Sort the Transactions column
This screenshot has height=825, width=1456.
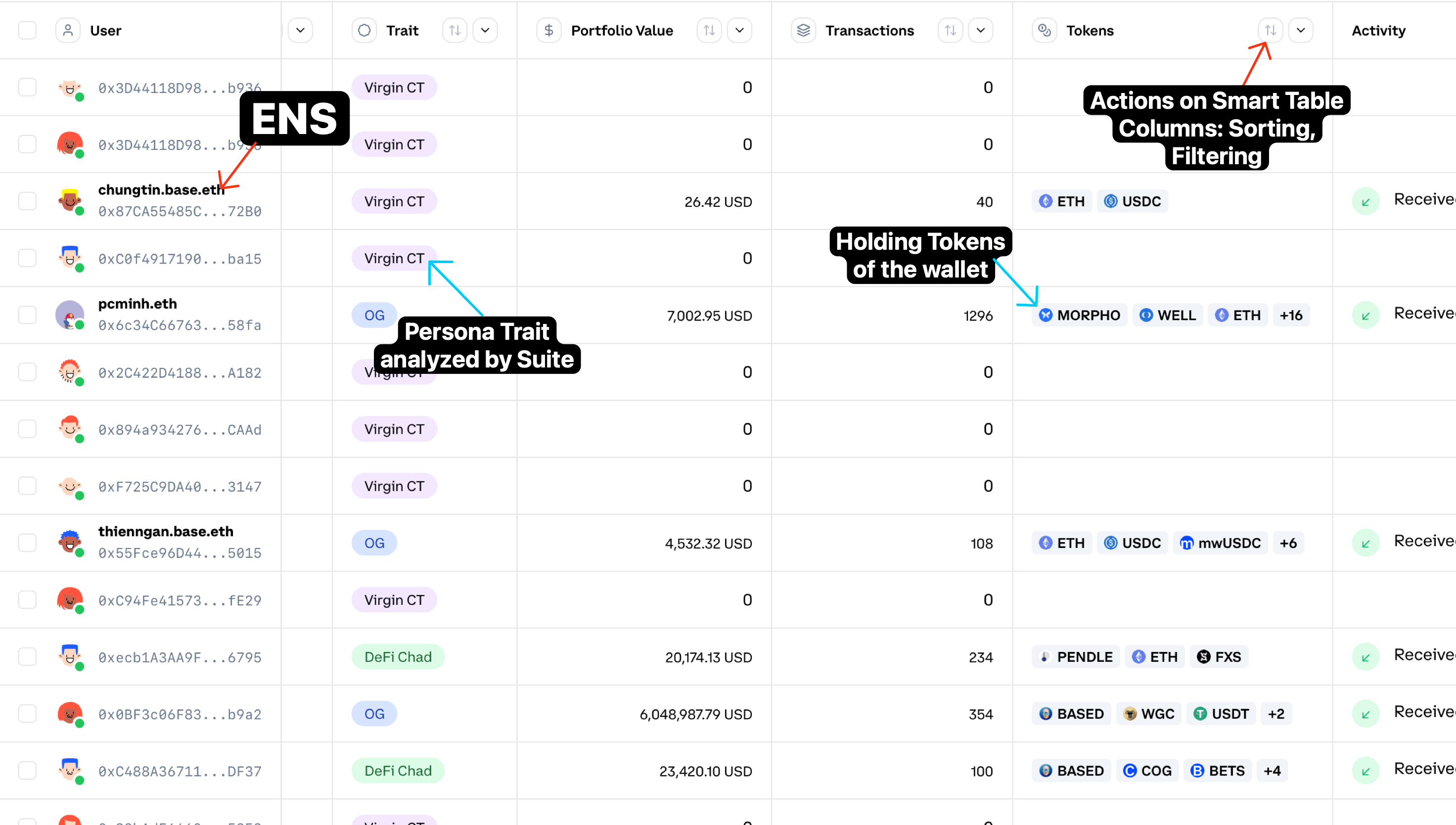(x=950, y=31)
